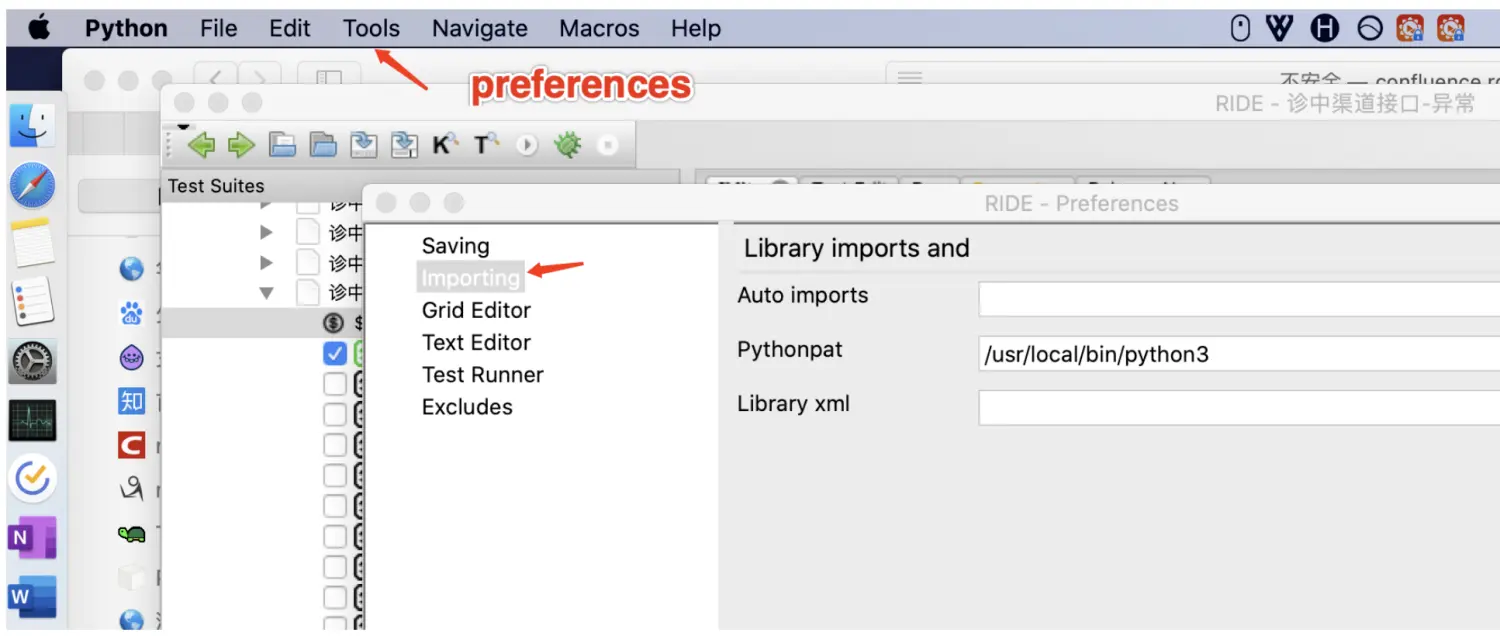Click the mouse icon in macOS menu bar
Image resolution: width=1500 pixels, height=636 pixels.
point(1240,29)
